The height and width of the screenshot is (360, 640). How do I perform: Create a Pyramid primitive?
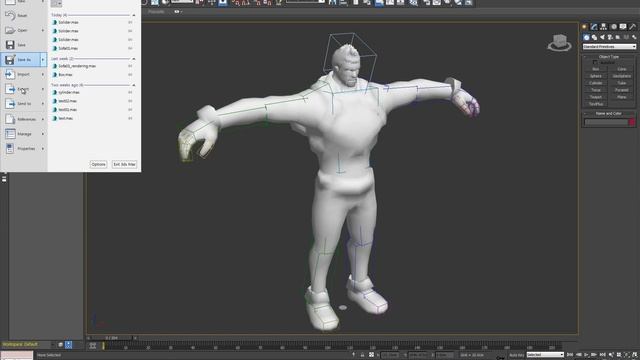coord(622,90)
